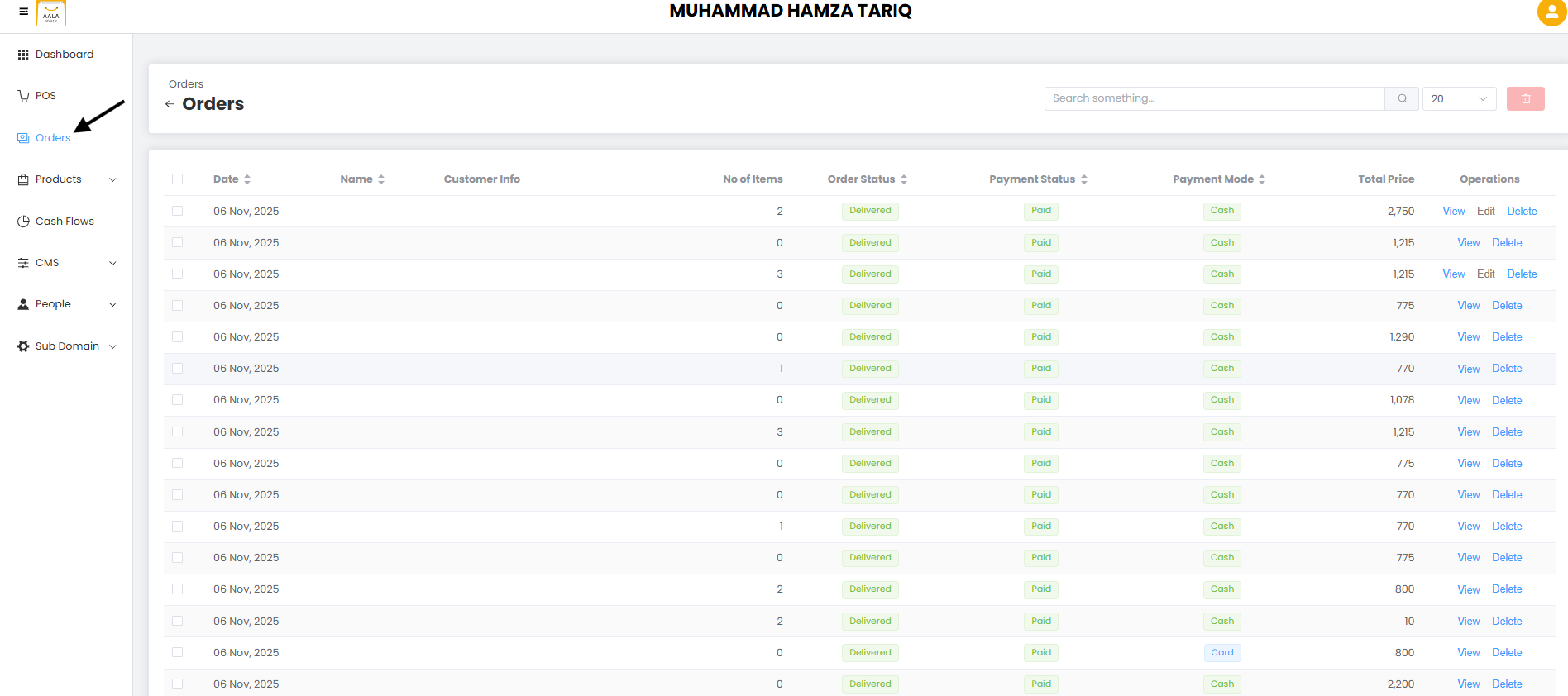Sort by Date column arrows
This screenshot has height=696, width=1568.
[247, 179]
